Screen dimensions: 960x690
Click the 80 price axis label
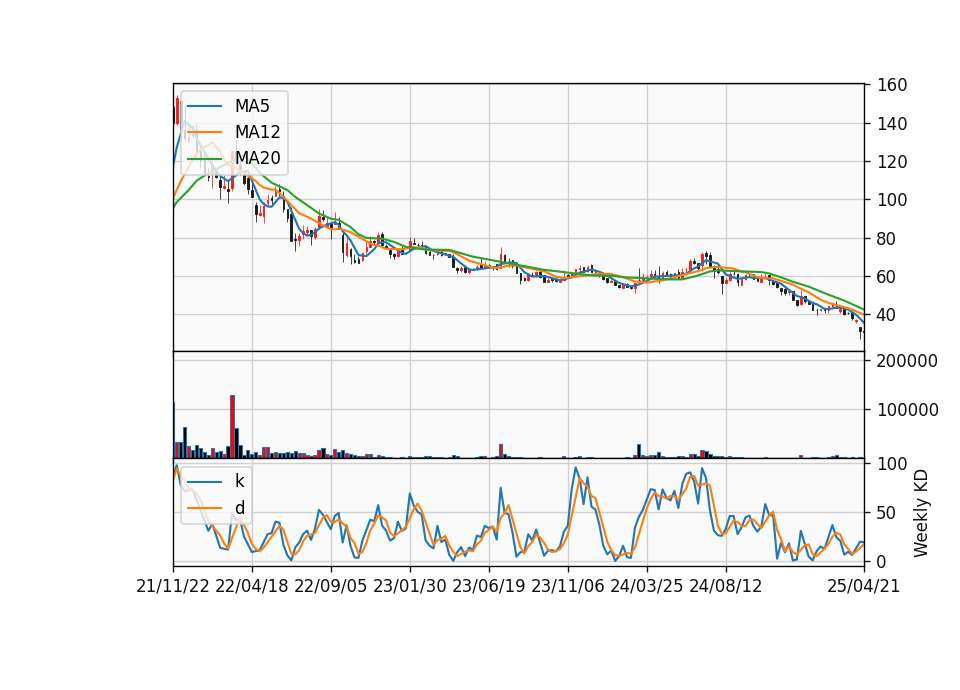887,239
